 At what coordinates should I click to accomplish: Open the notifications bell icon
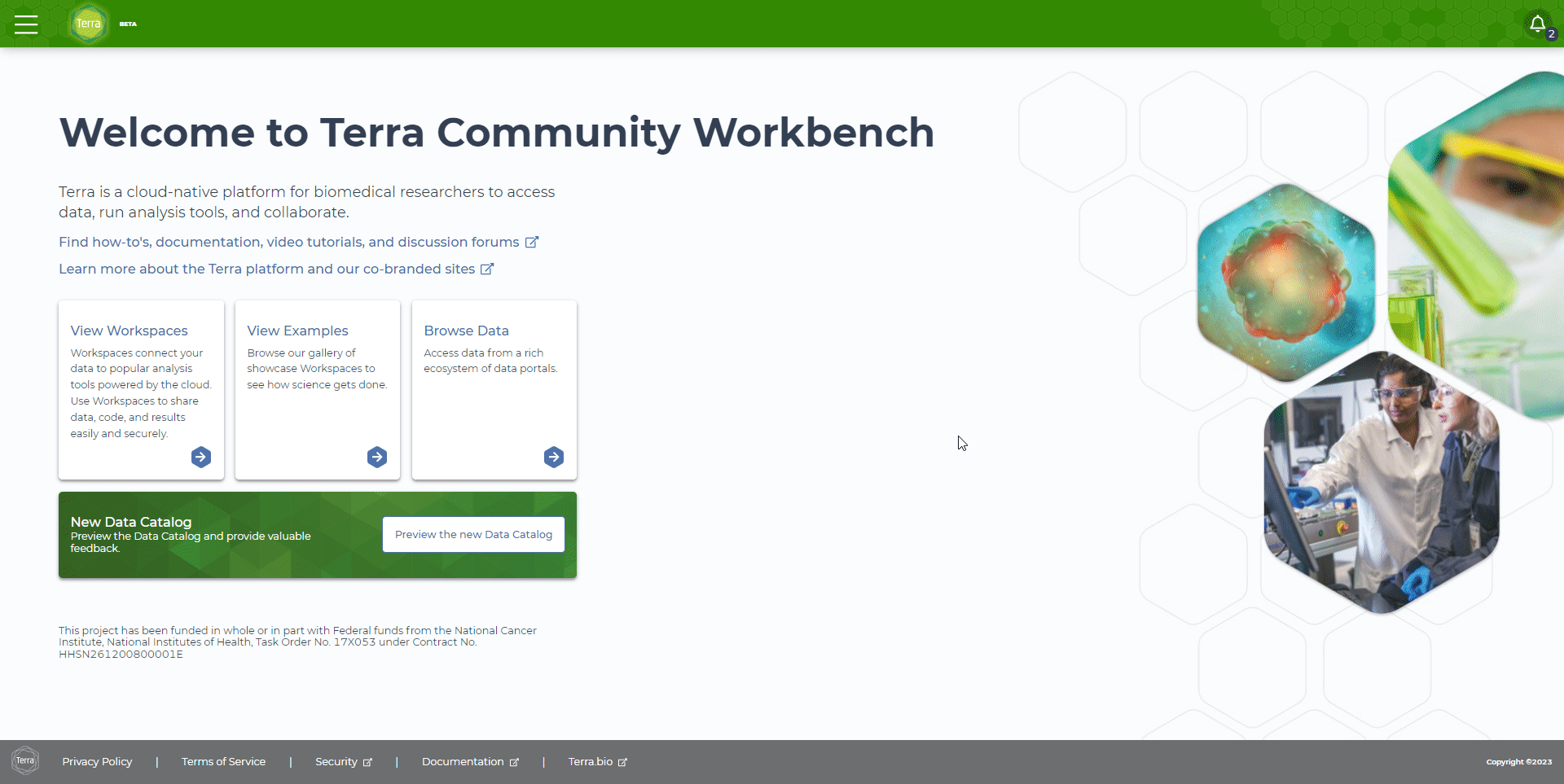1537,24
